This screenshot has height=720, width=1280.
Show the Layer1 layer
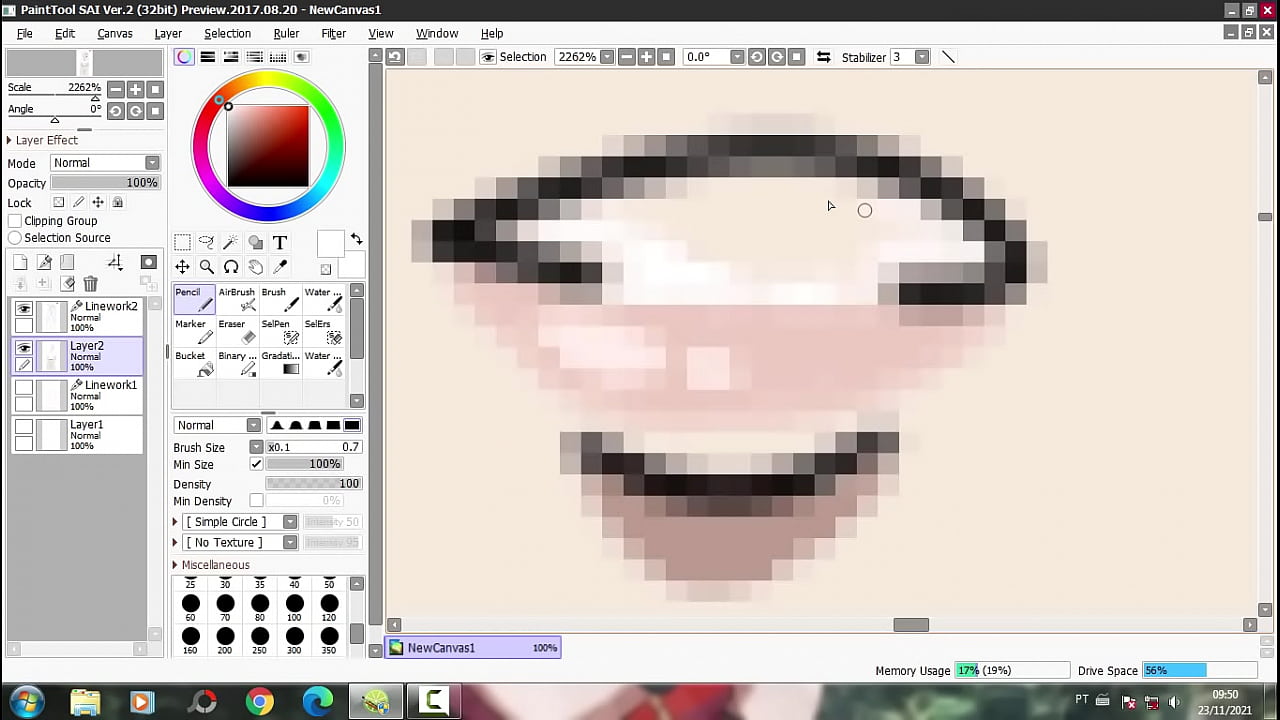(x=24, y=427)
